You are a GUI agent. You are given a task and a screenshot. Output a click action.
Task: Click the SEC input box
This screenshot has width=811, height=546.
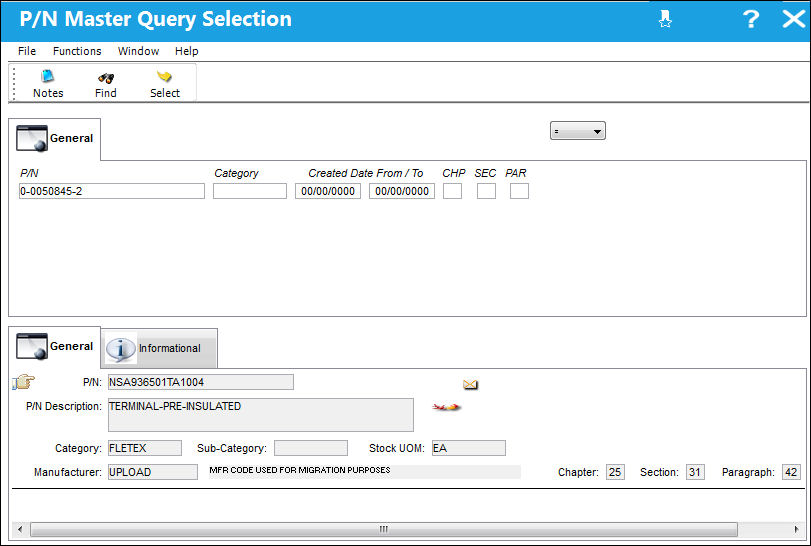486,191
